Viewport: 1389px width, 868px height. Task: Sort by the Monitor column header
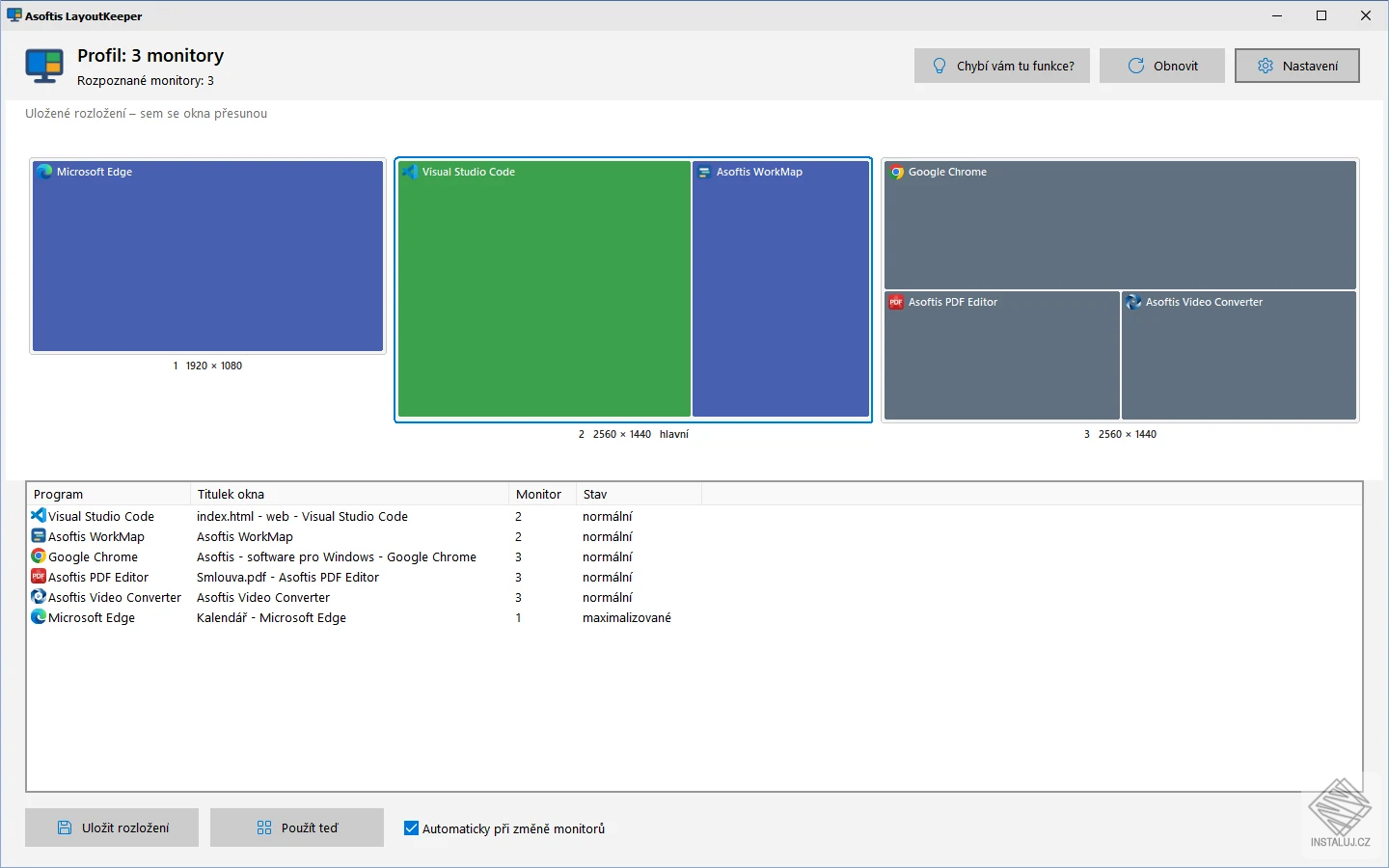pos(542,494)
